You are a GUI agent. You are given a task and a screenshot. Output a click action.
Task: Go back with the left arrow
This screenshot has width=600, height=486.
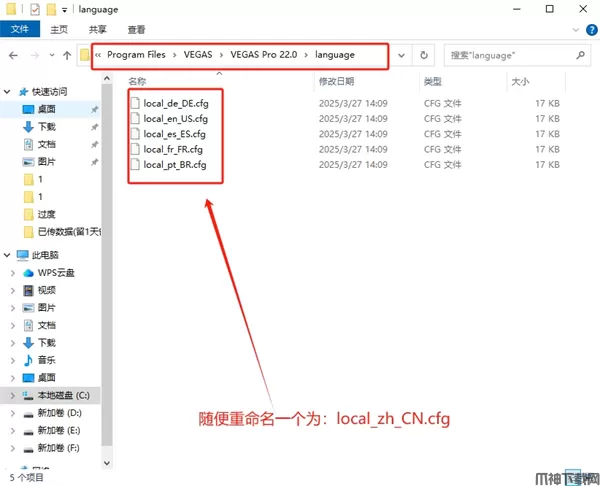(13, 55)
